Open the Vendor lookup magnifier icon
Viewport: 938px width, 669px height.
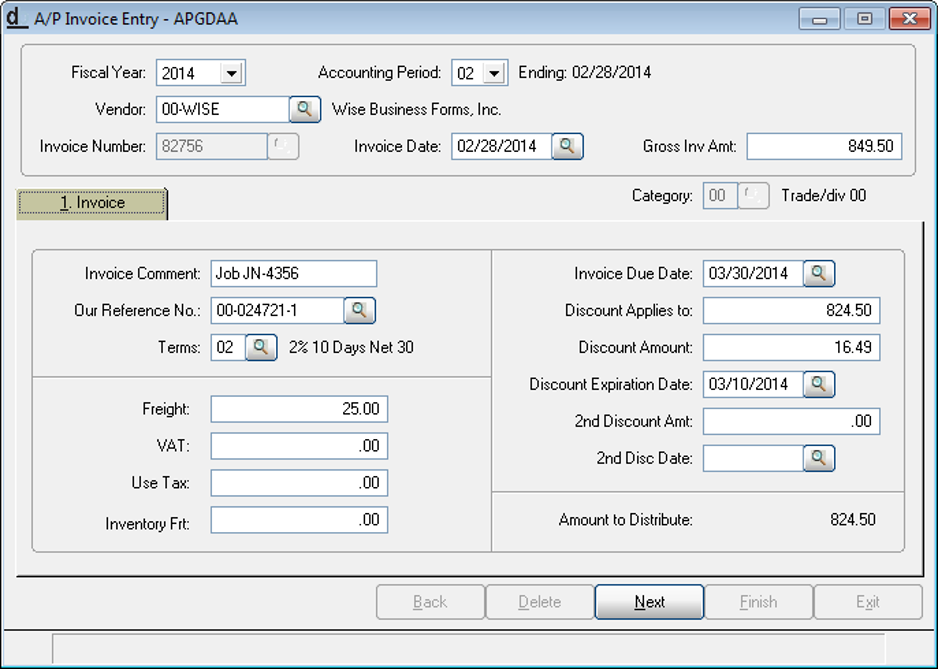coord(304,110)
